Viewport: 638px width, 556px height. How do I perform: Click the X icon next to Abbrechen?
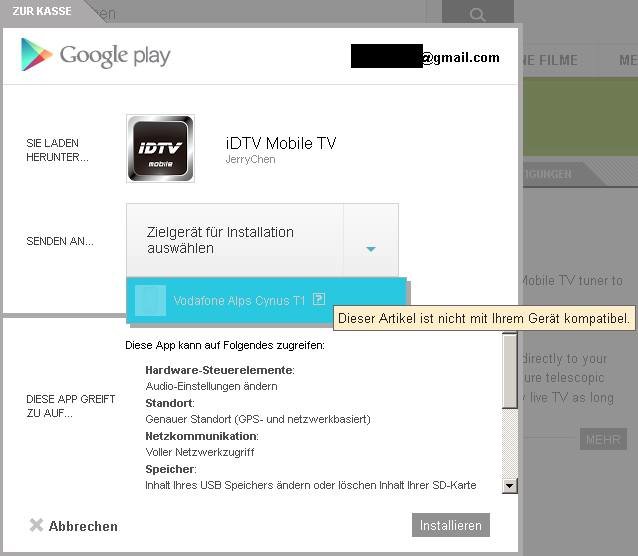(36, 525)
